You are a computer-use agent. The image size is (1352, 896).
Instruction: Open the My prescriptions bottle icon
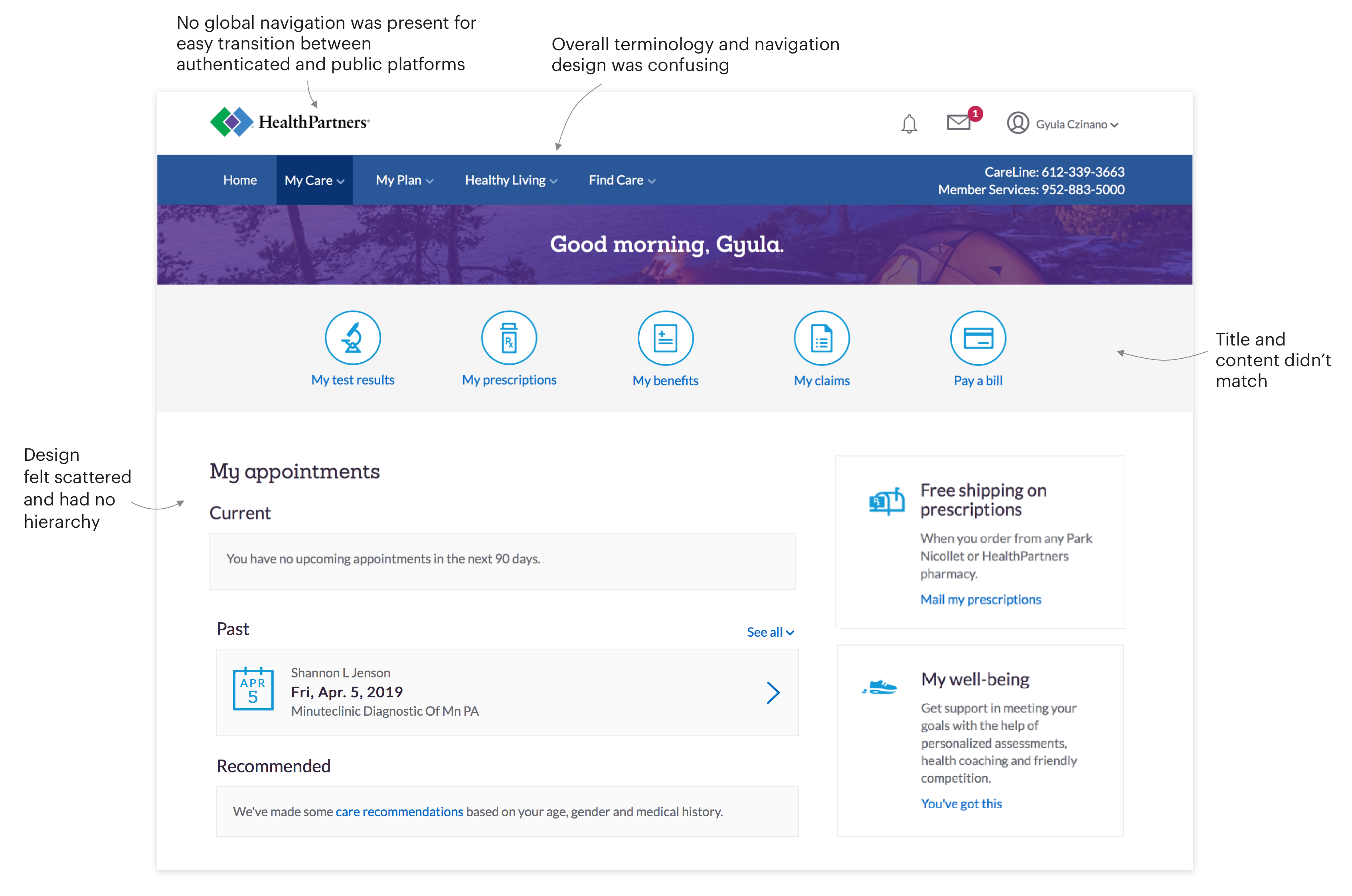(x=508, y=338)
